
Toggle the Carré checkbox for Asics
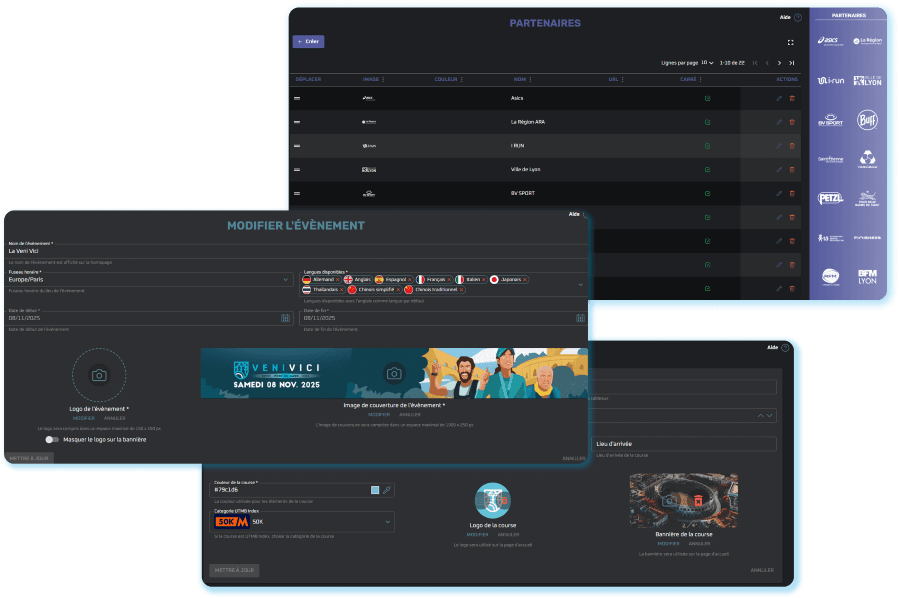707,98
